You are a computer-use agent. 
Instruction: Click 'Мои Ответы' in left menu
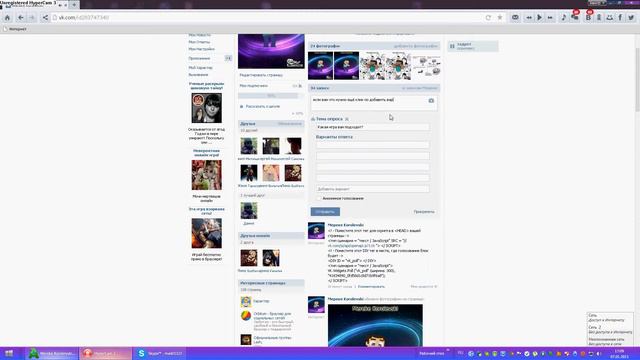tap(199, 42)
